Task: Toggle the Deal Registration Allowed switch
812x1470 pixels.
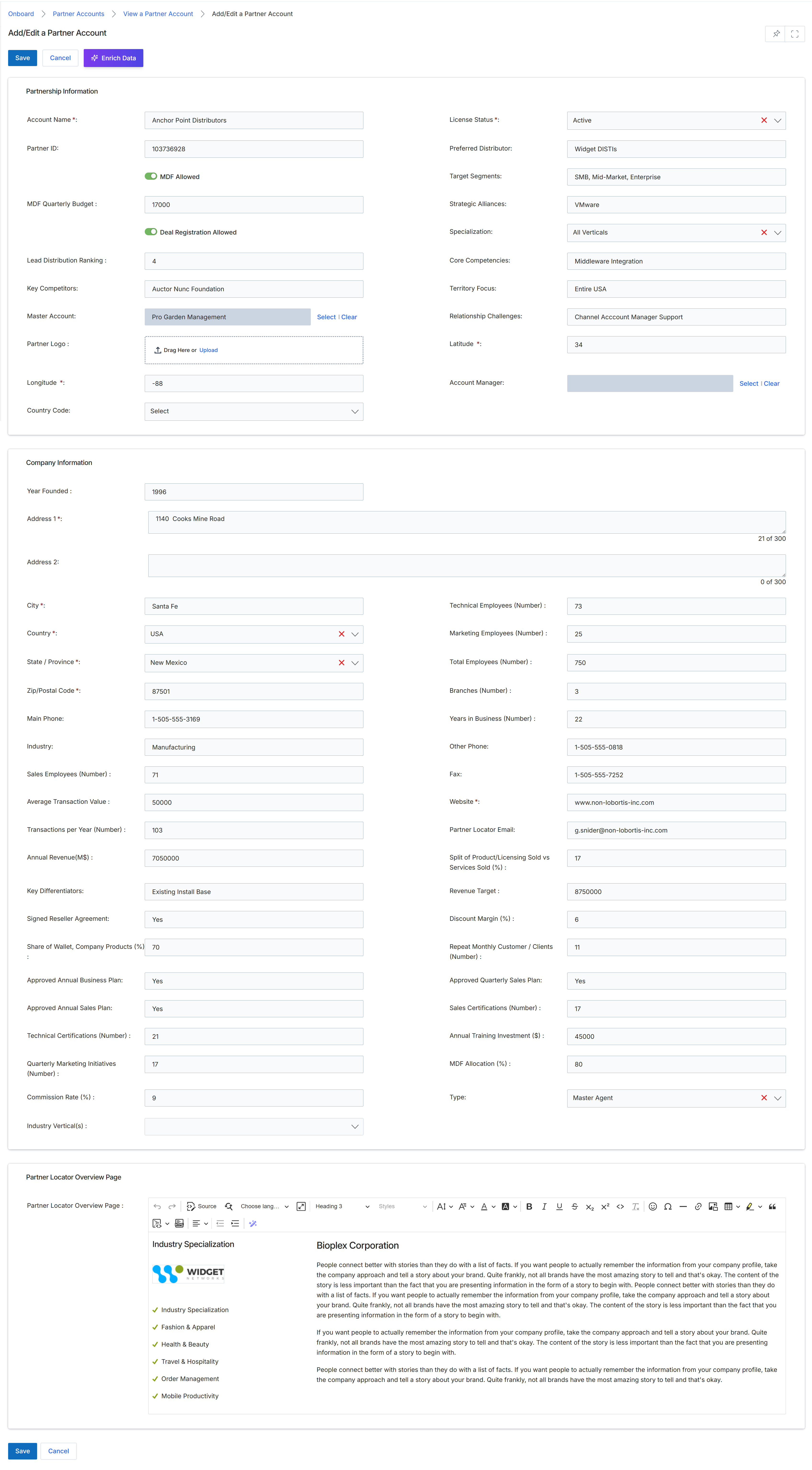Action: [x=151, y=232]
